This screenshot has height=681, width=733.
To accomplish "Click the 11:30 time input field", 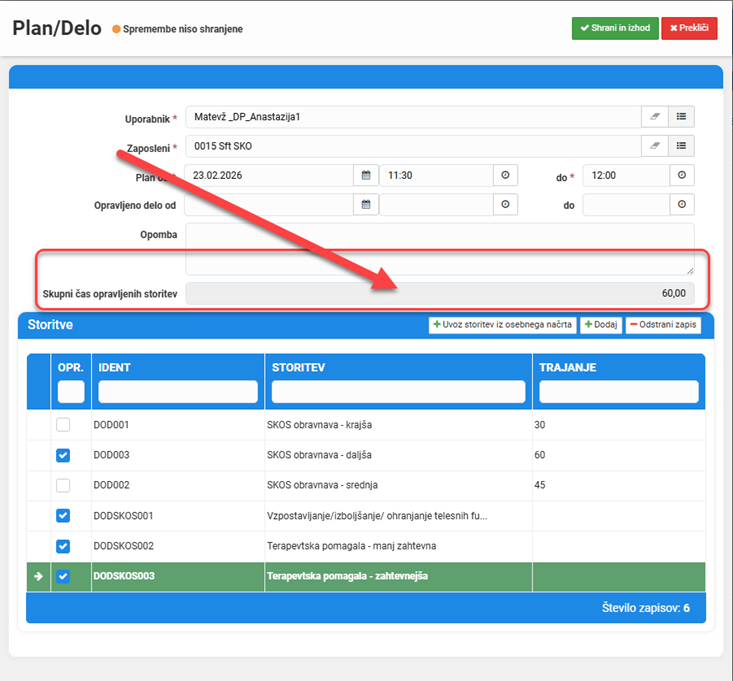I will [x=437, y=175].
